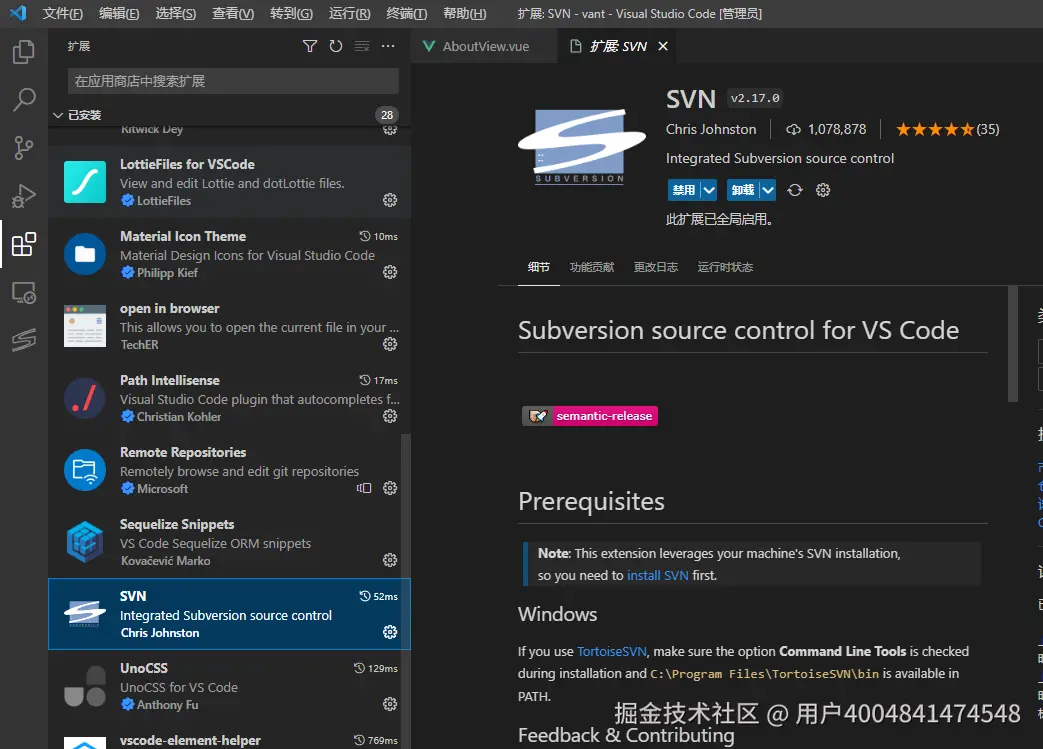Open manage gear for UnoCSS
Screen dimensions: 1043x749
[x=390, y=704]
